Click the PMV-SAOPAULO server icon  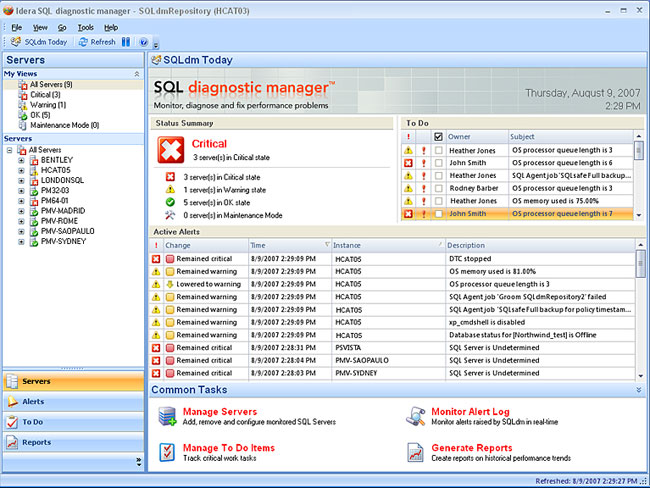pos(34,231)
